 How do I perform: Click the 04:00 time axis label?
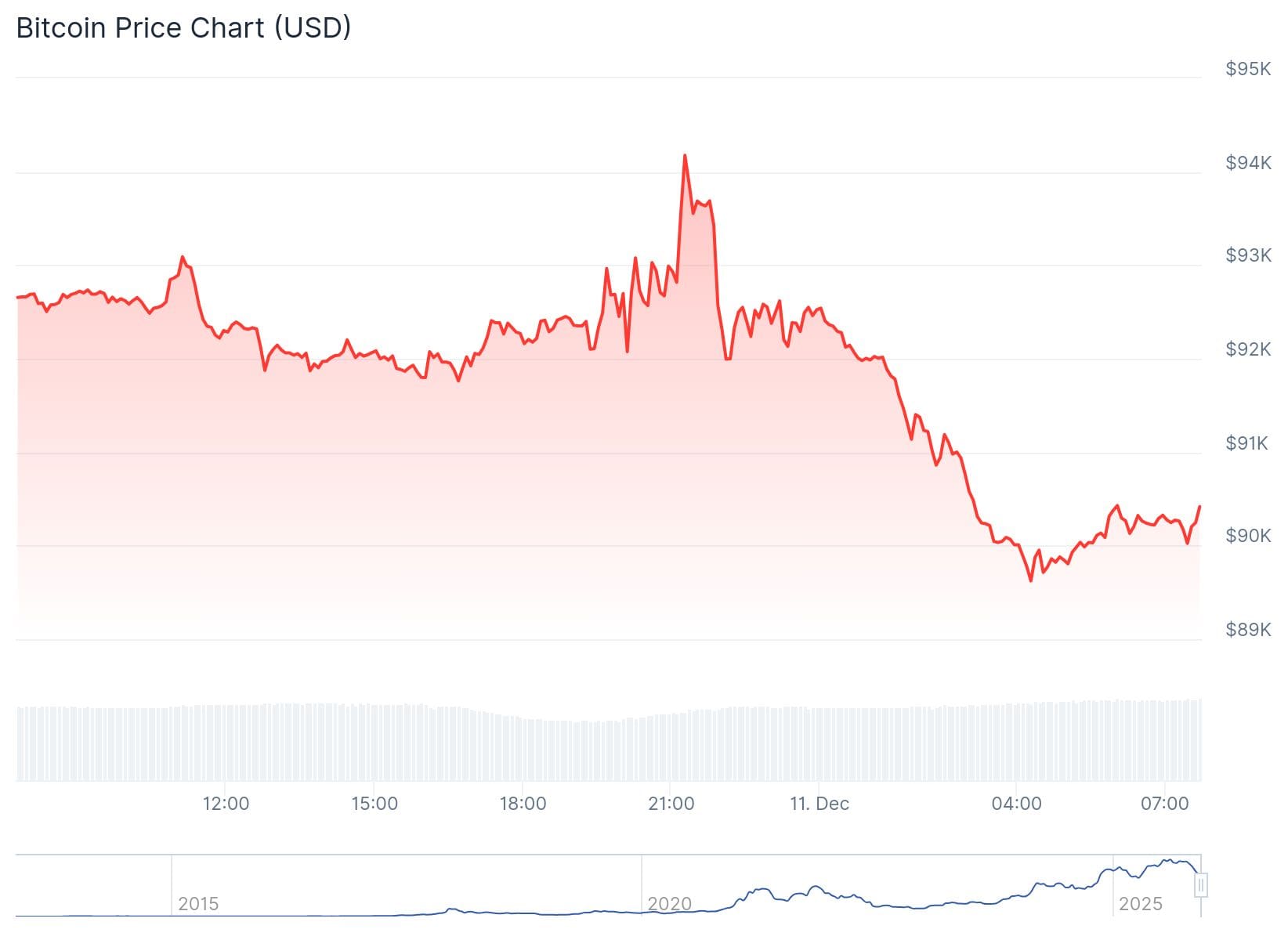pyautogui.click(x=1016, y=804)
